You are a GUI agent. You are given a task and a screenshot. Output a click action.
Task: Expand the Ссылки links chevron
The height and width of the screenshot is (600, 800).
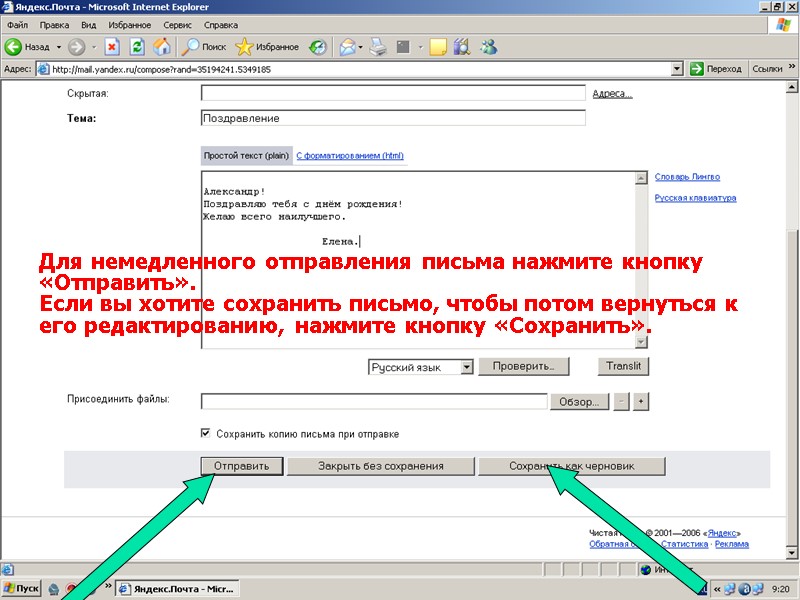pyautogui.click(x=792, y=66)
